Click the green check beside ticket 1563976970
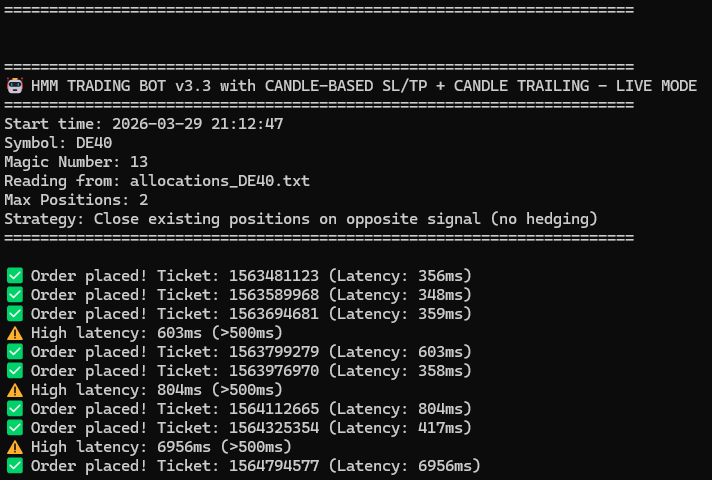Image resolution: width=712 pixels, height=480 pixels. tap(15, 371)
